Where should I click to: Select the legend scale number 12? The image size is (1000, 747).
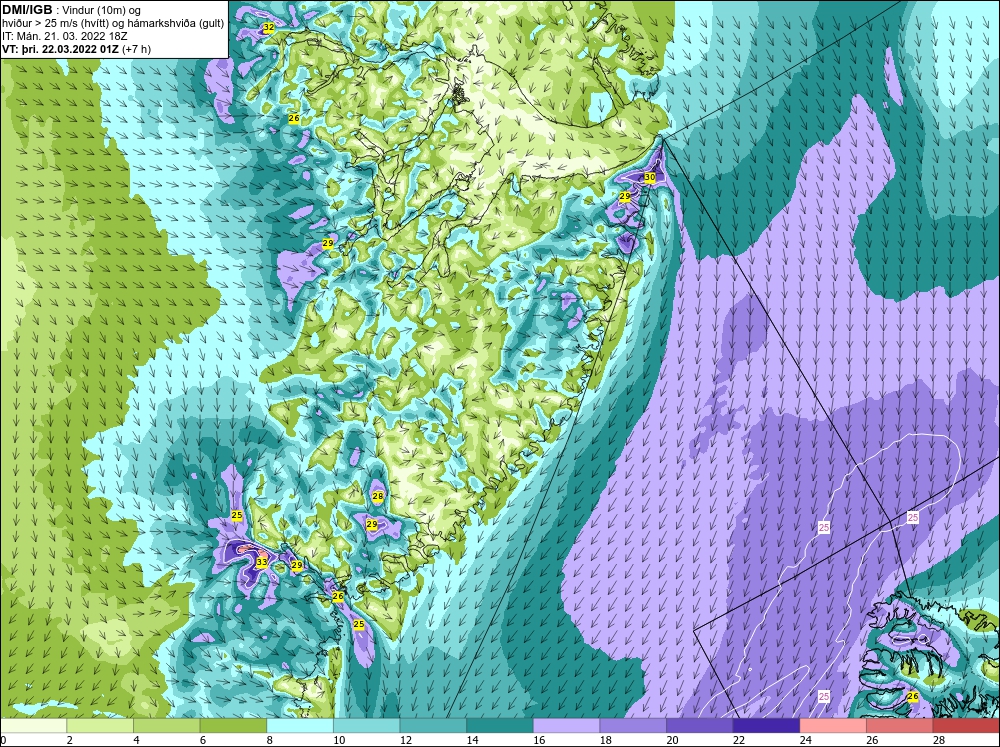tap(406, 740)
